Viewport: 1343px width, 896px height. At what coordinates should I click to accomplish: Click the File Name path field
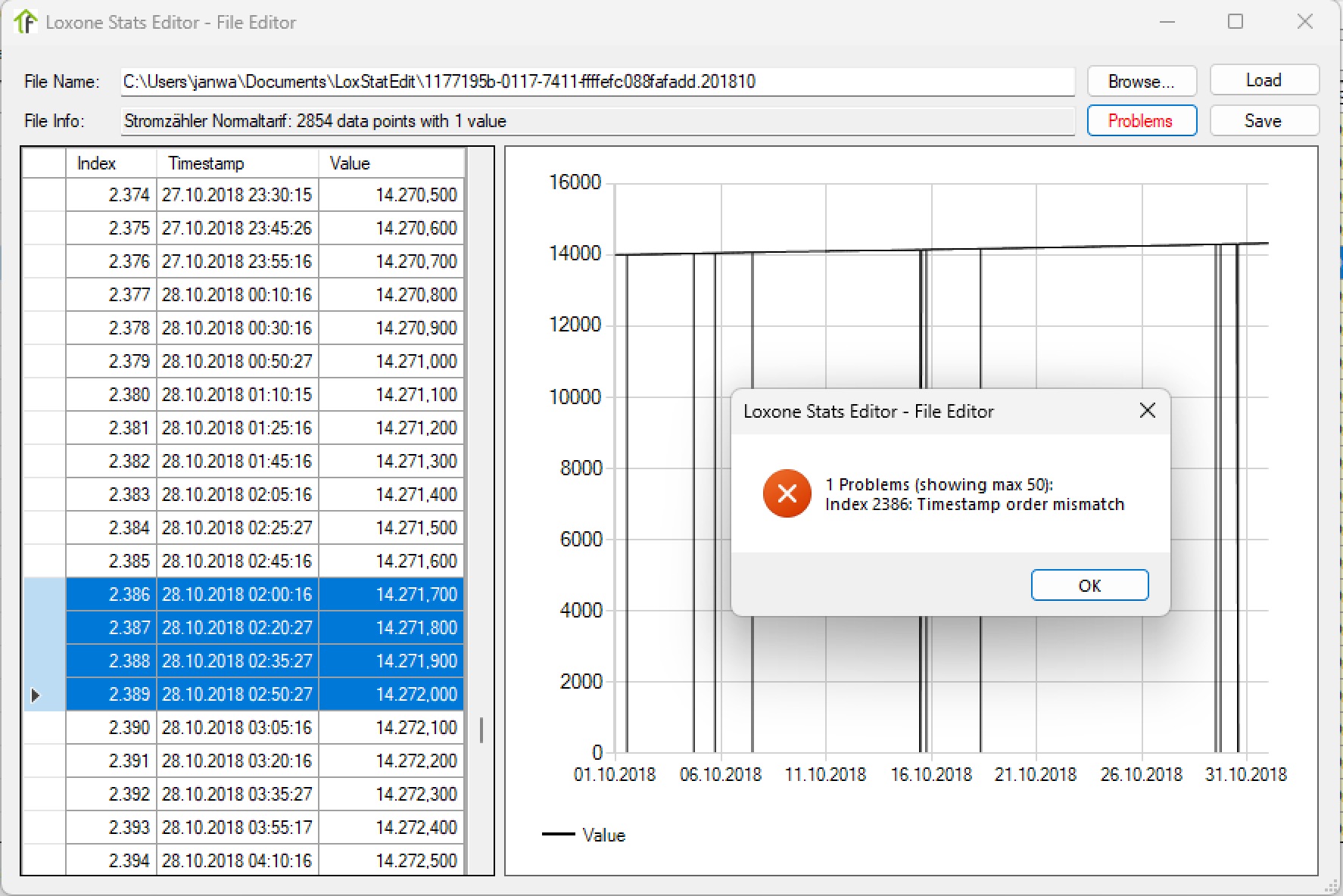[x=597, y=82]
